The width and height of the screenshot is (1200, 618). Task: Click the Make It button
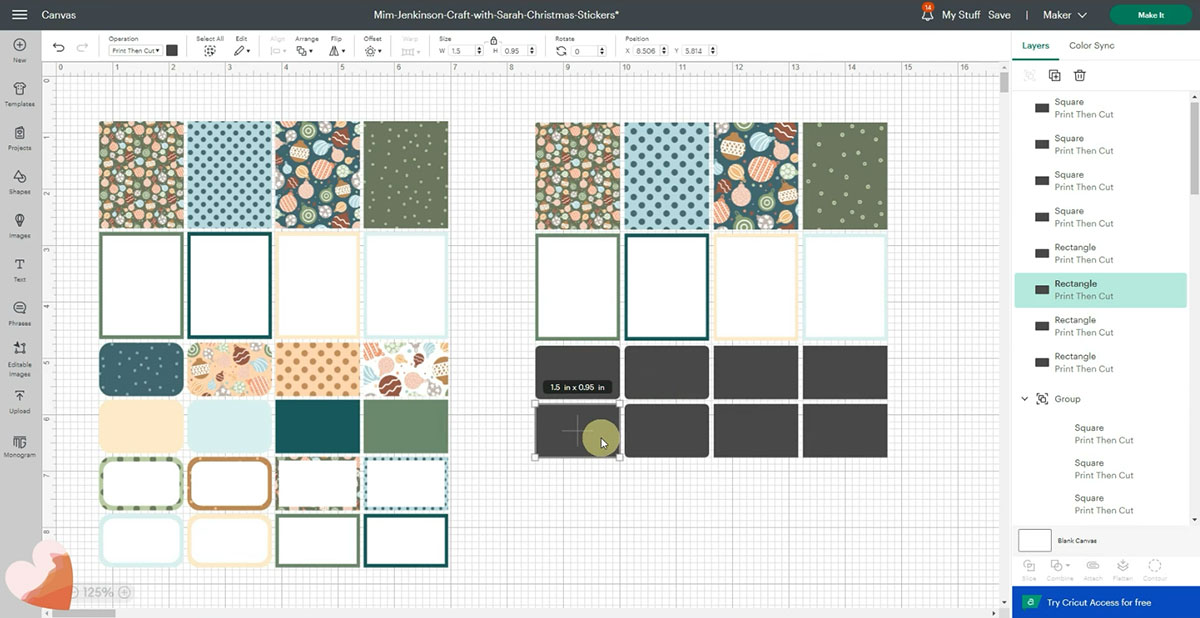point(1150,15)
